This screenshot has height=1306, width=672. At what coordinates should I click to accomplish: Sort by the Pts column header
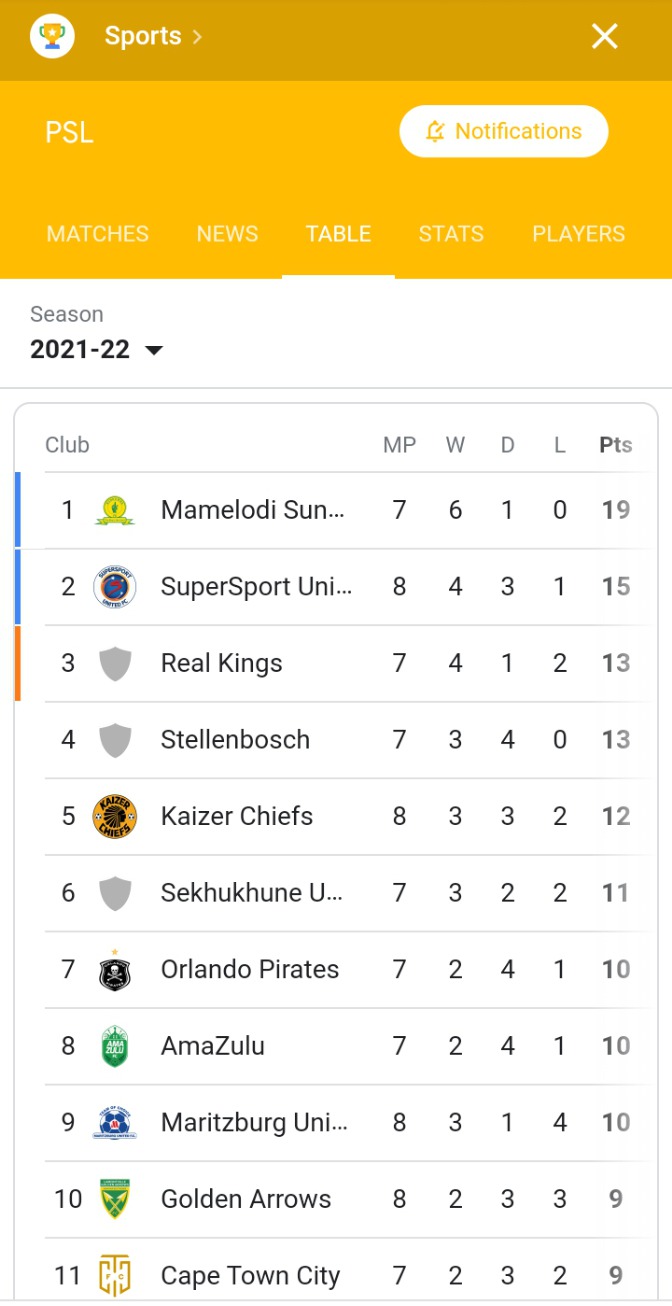[616, 445]
